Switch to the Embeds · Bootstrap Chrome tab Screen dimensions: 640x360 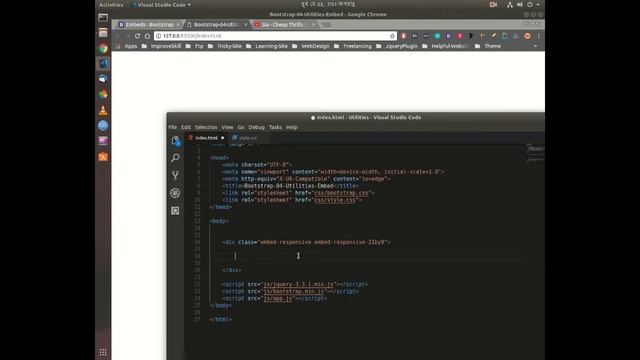click(x=148, y=25)
